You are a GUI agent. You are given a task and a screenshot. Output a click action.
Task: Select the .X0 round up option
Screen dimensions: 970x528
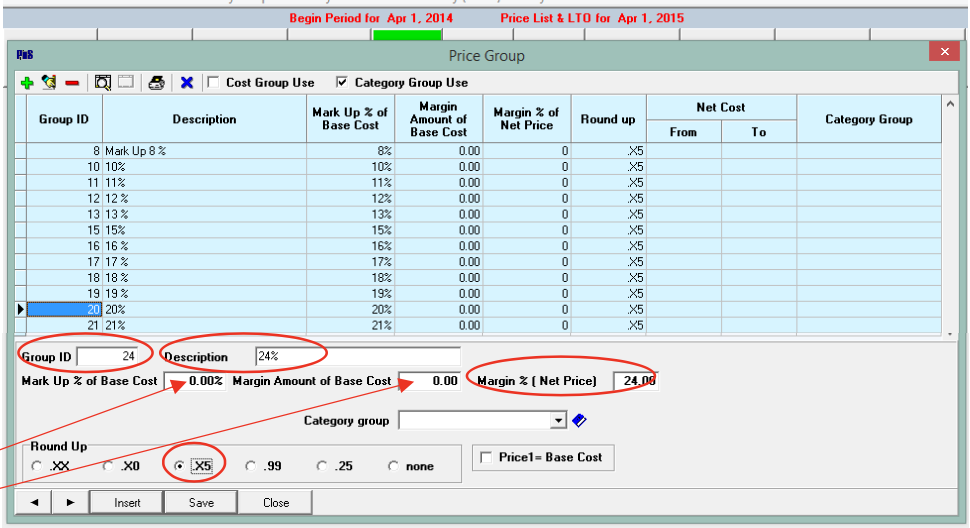108,466
